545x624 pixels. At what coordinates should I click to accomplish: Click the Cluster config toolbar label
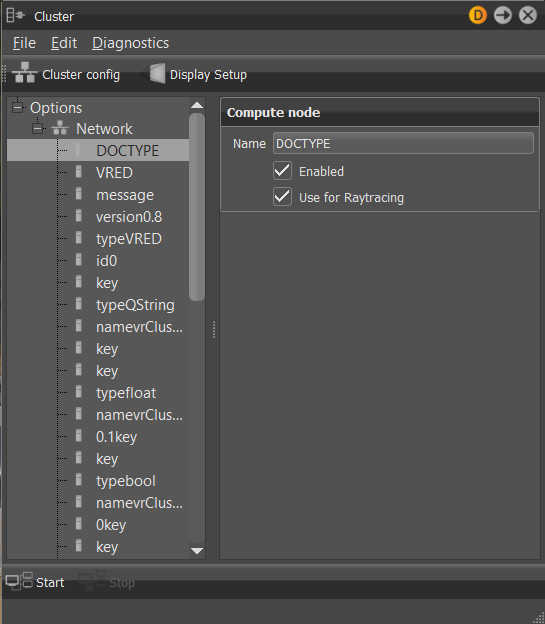pos(81,75)
